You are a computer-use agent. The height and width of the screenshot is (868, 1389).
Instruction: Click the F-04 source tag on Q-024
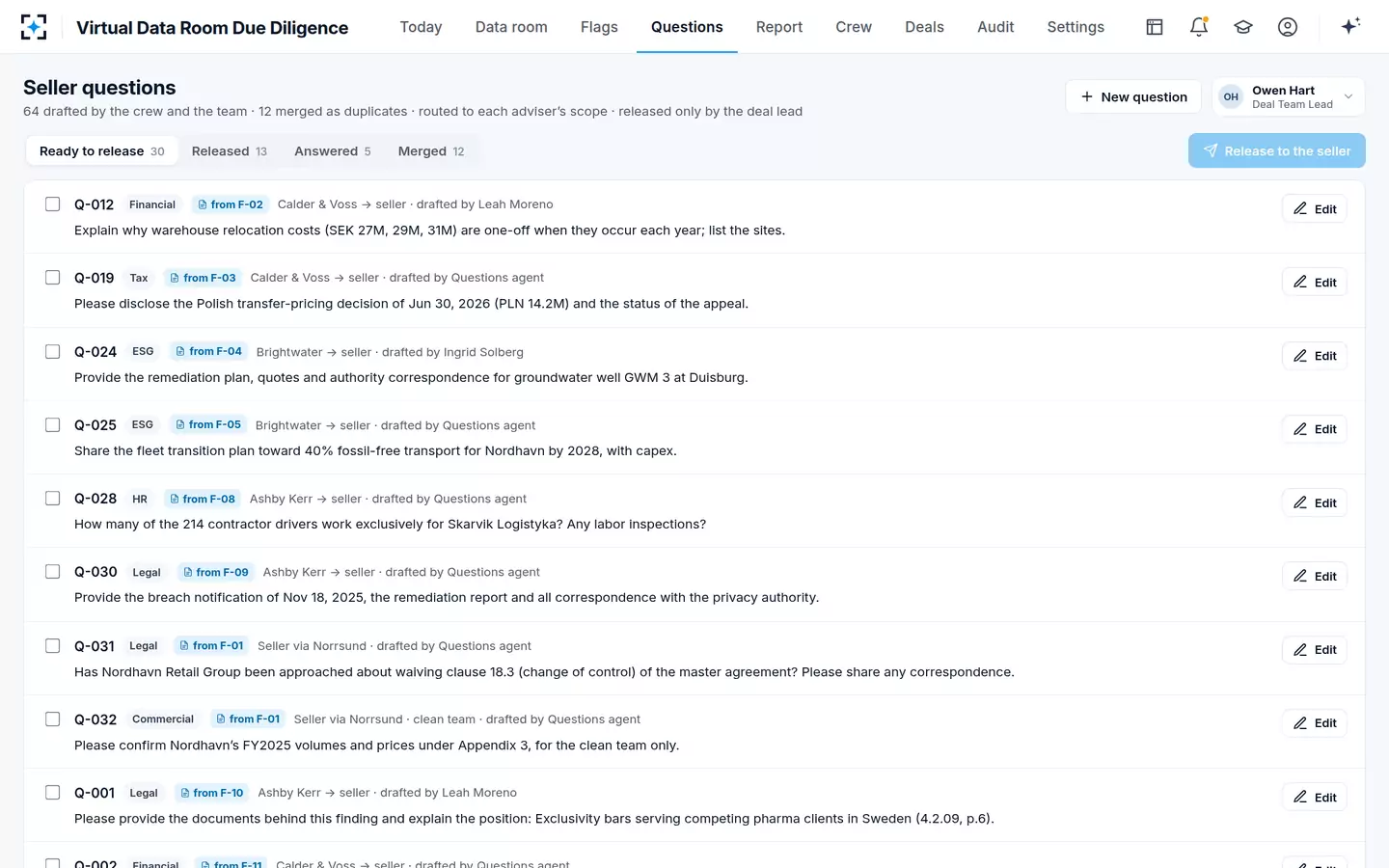(x=209, y=351)
